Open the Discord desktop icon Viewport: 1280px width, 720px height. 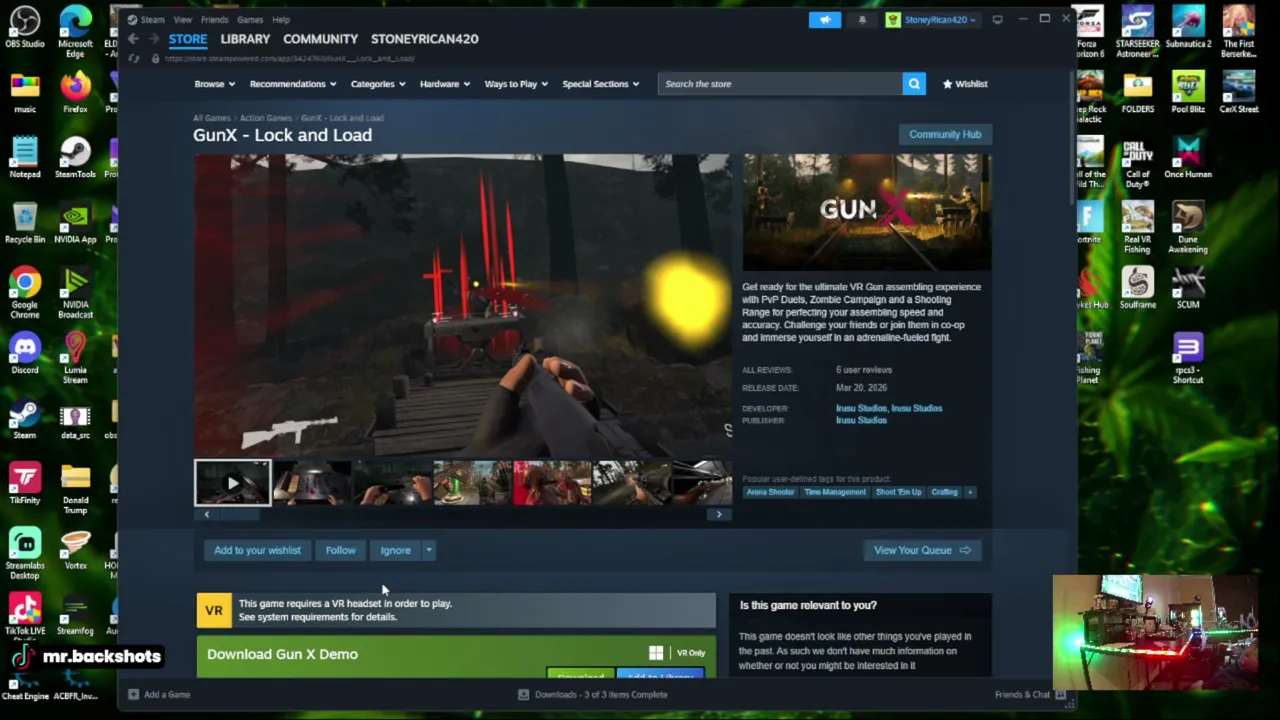(25, 353)
